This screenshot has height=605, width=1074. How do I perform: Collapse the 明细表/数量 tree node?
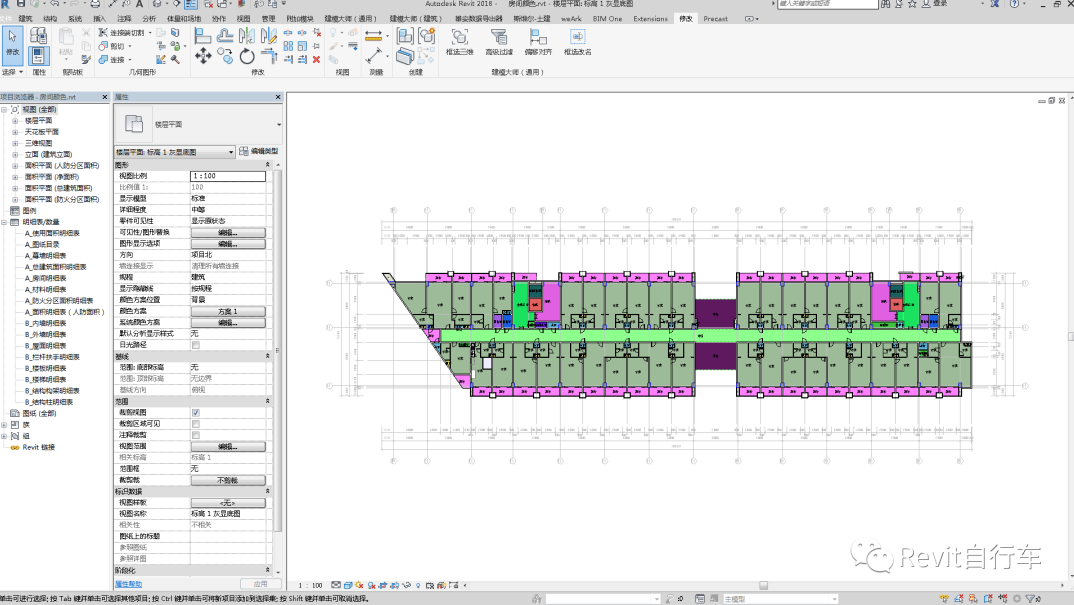tap(5, 222)
